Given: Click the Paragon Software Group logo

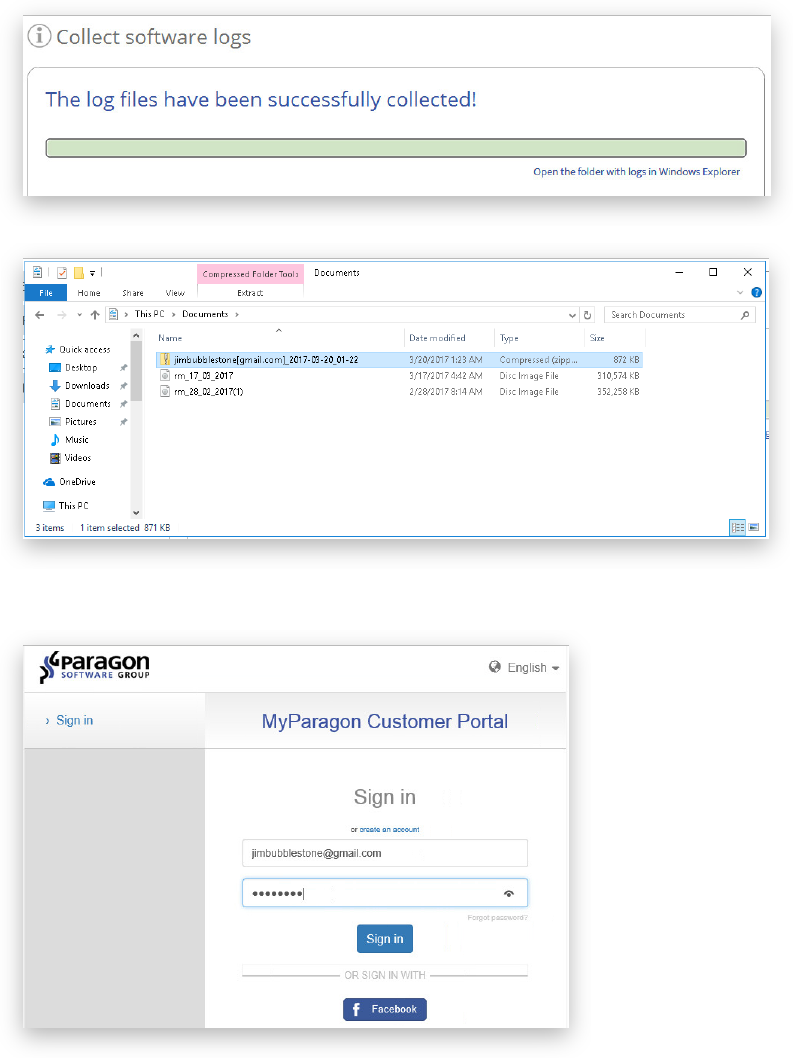Looking at the screenshot, I should (x=94, y=667).
